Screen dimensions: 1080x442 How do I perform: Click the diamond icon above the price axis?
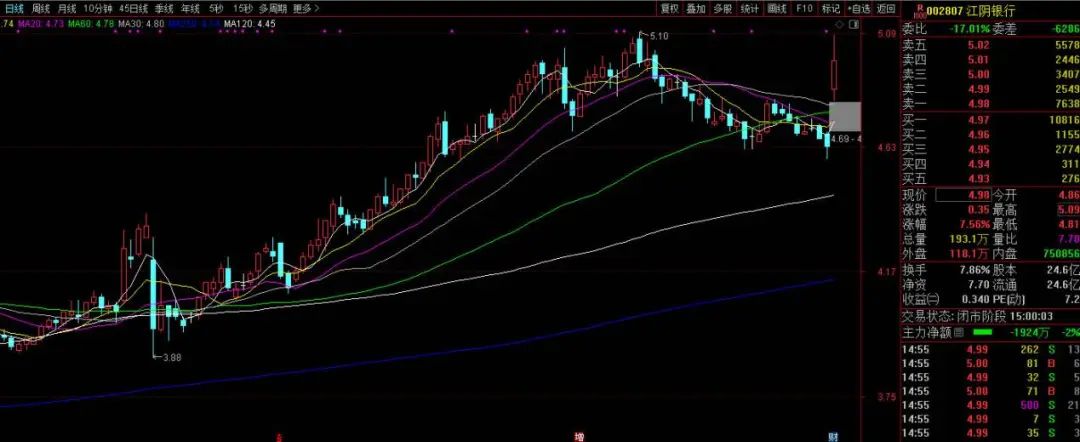839,24
